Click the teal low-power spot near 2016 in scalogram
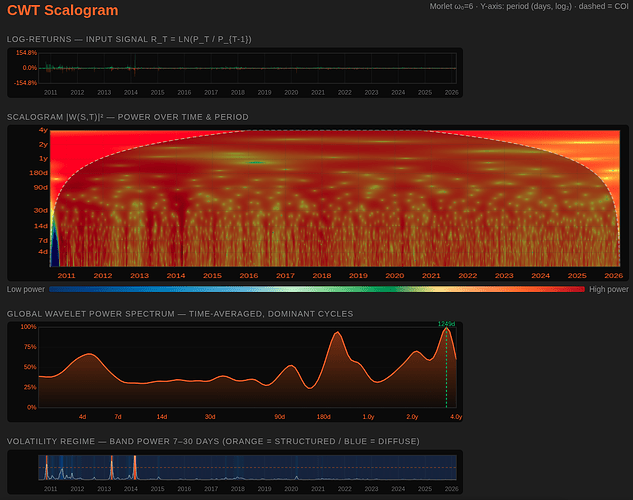This screenshot has height=500, width=633. 256,163
